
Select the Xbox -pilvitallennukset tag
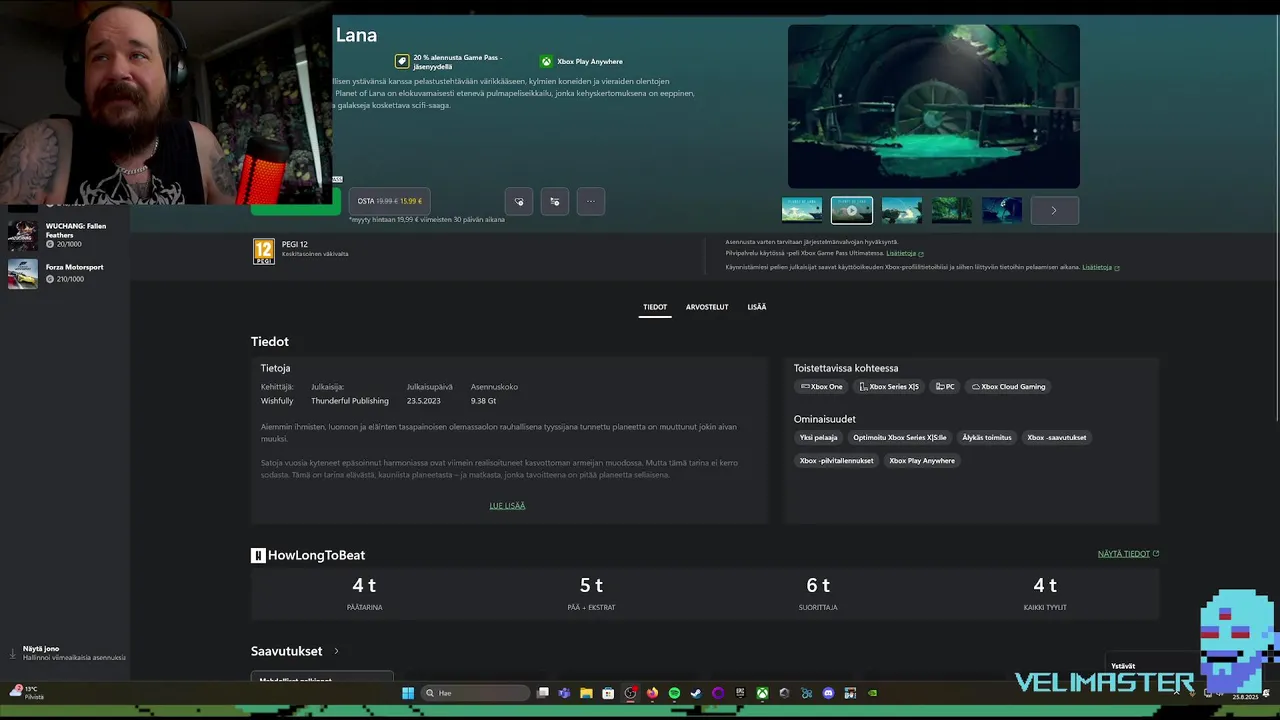tap(836, 461)
